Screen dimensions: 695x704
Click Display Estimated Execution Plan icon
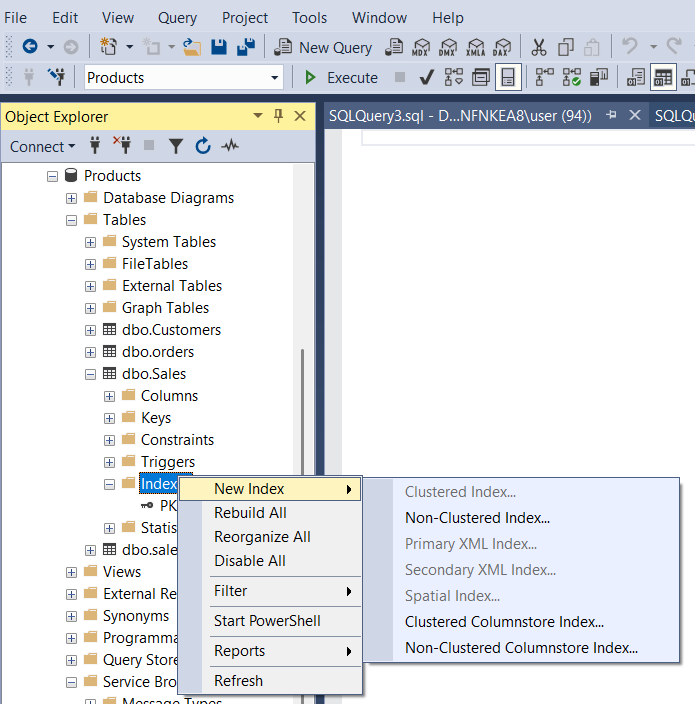pos(453,77)
